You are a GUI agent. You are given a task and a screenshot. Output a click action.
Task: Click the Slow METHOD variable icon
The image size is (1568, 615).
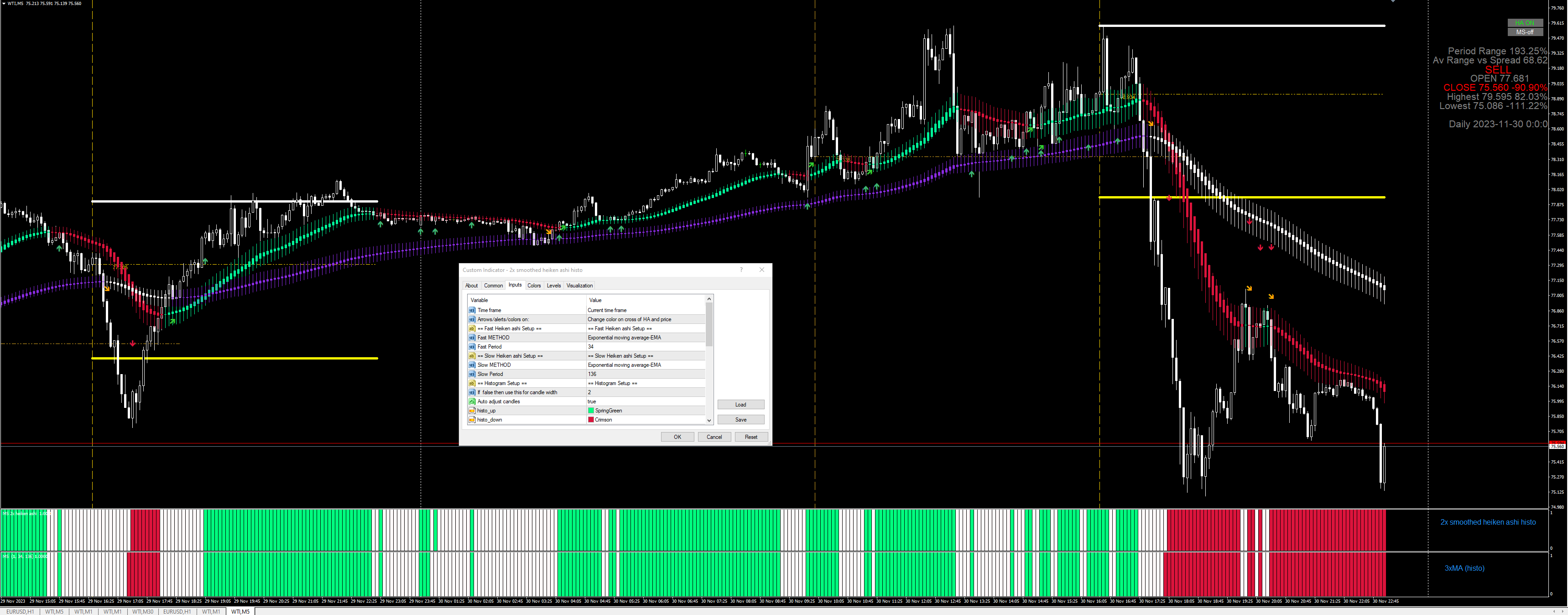472,365
